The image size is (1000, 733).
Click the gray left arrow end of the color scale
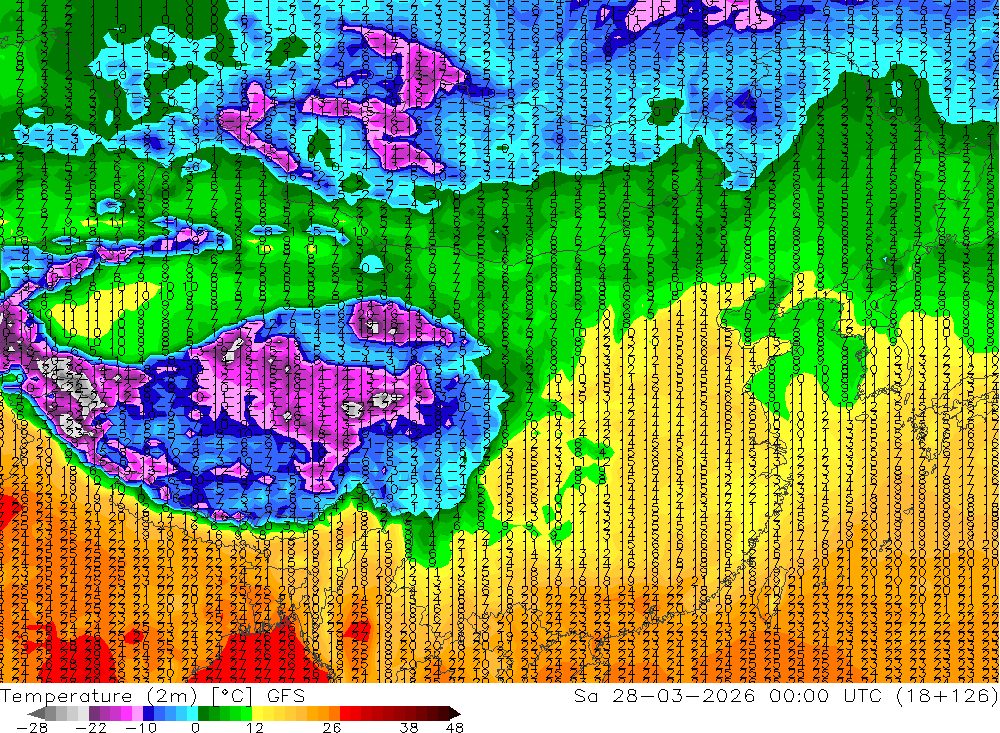pos(37,713)
